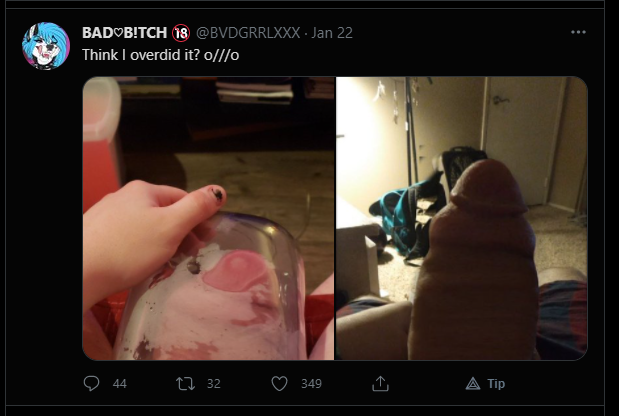Open the right attached photo
The width and height of the screenshot is (619, 416).
click(461, 218)
